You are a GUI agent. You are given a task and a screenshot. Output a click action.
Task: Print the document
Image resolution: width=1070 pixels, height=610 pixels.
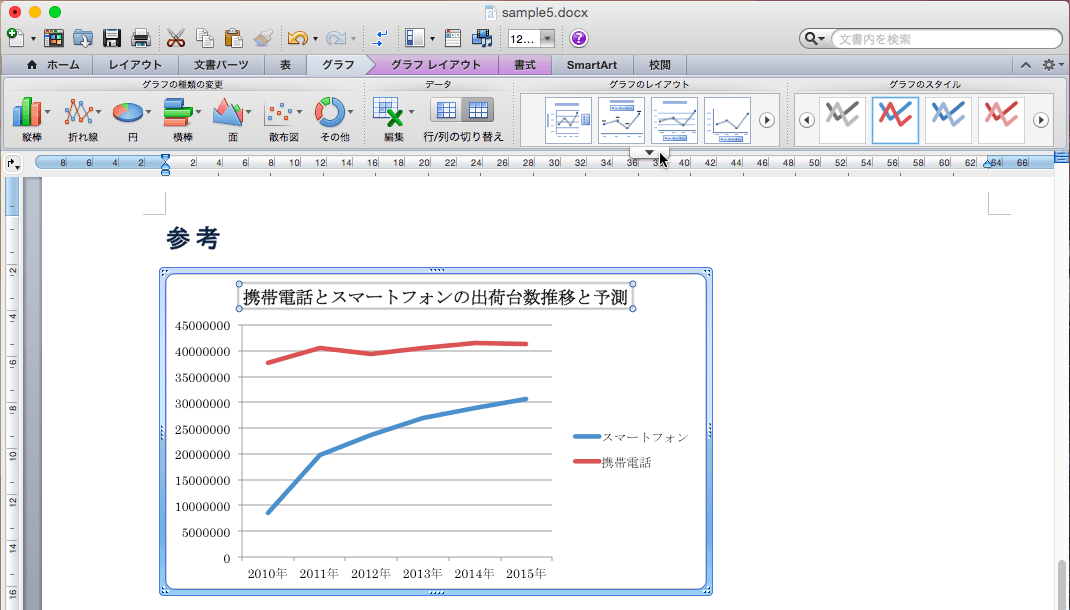tap(141, 38)
